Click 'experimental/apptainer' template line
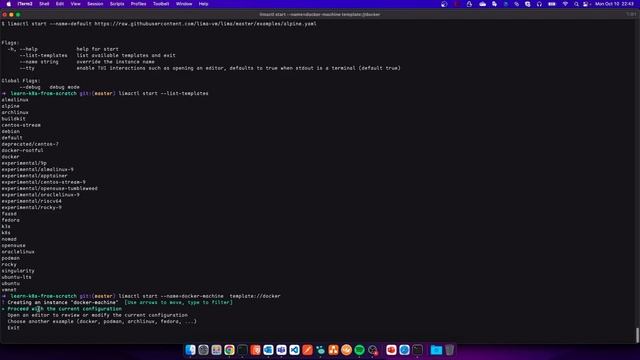 [34, 176]
